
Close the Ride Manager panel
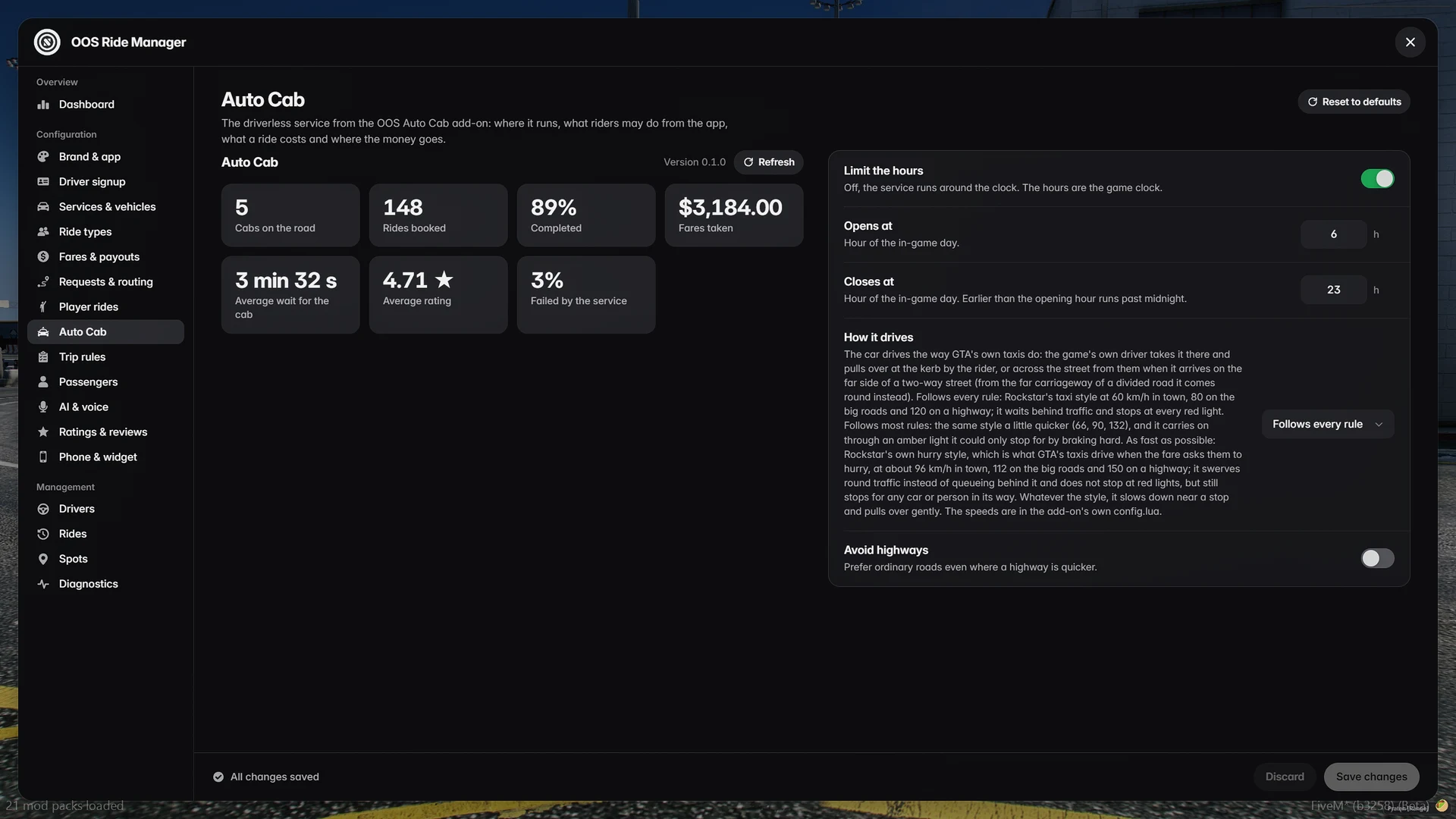click(1410, 42)
